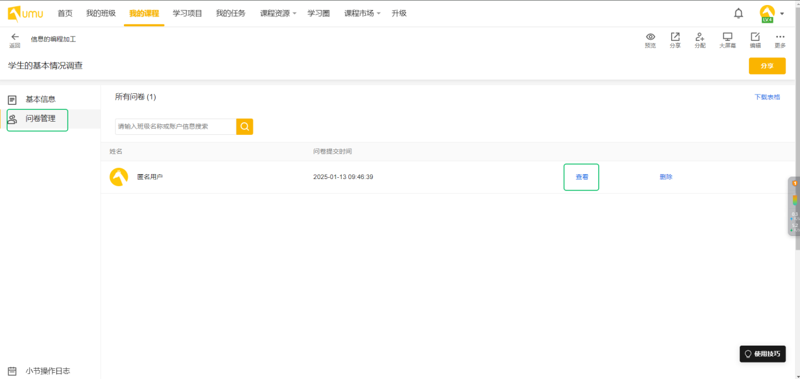
Task: Expand the 课程市场 dropdown menu
Action: (x=362, y=14)
